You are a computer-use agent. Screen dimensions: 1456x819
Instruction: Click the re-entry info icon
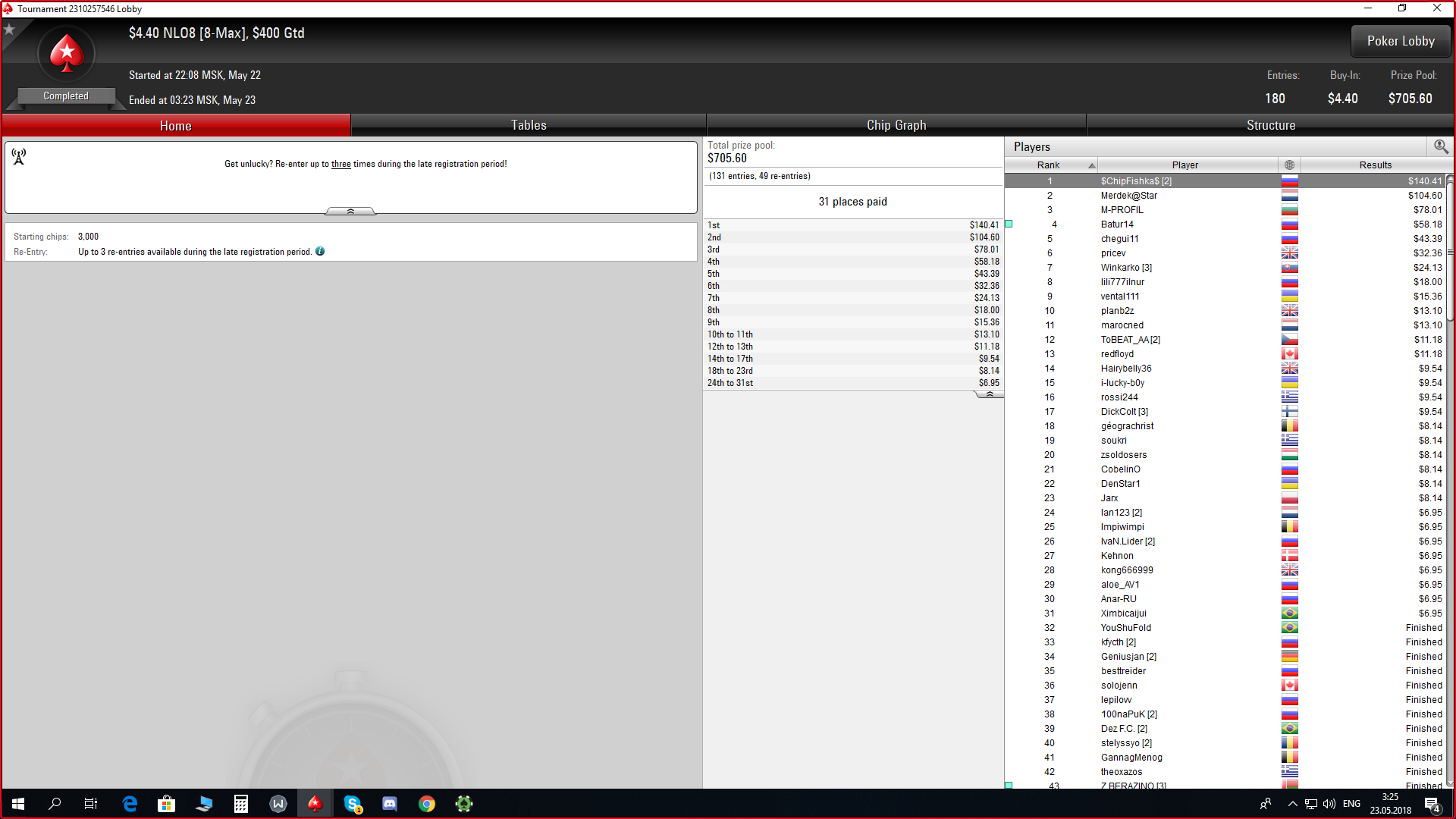(320, 252)
